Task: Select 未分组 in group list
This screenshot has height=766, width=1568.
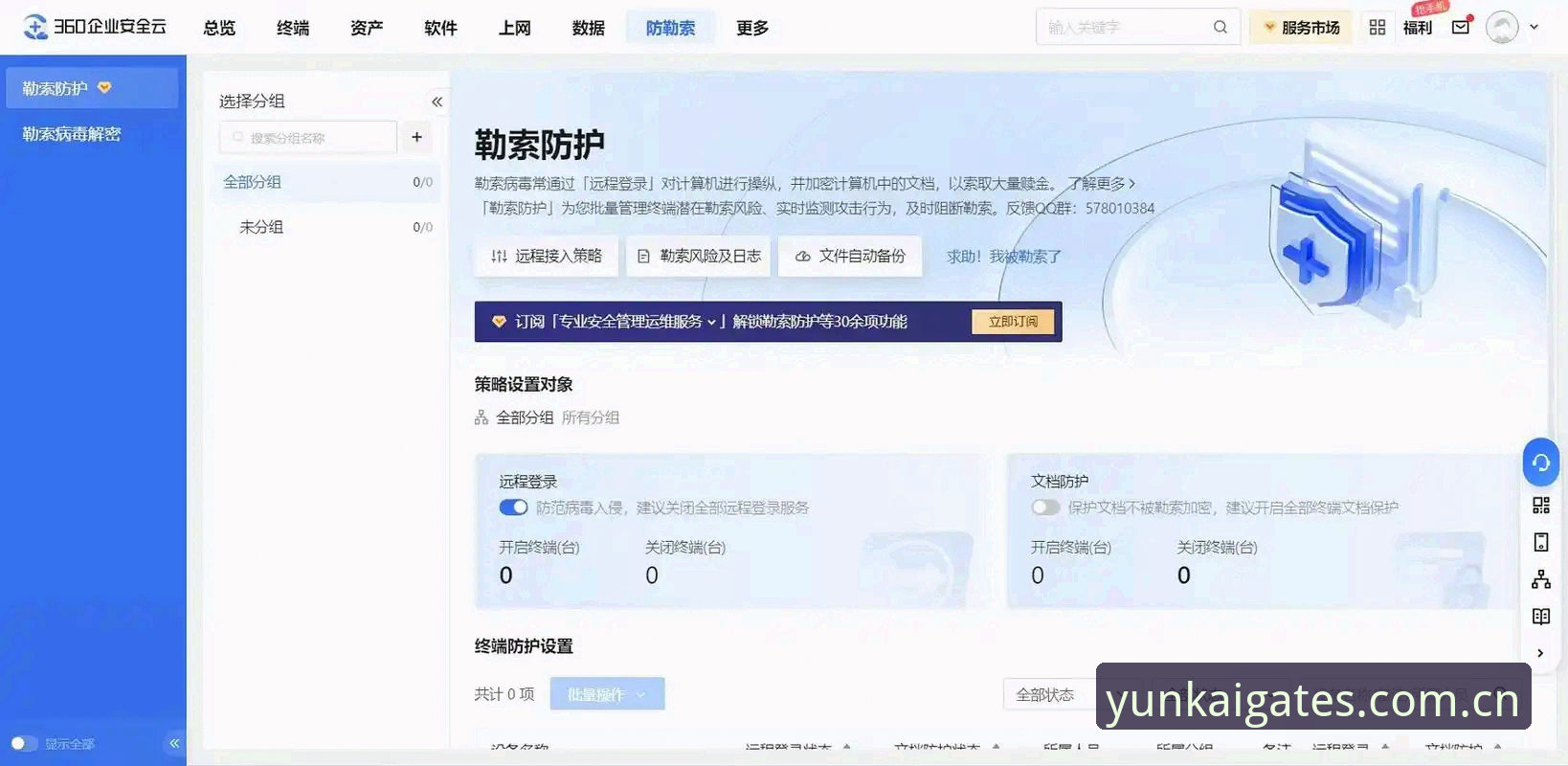Action: 326,227
